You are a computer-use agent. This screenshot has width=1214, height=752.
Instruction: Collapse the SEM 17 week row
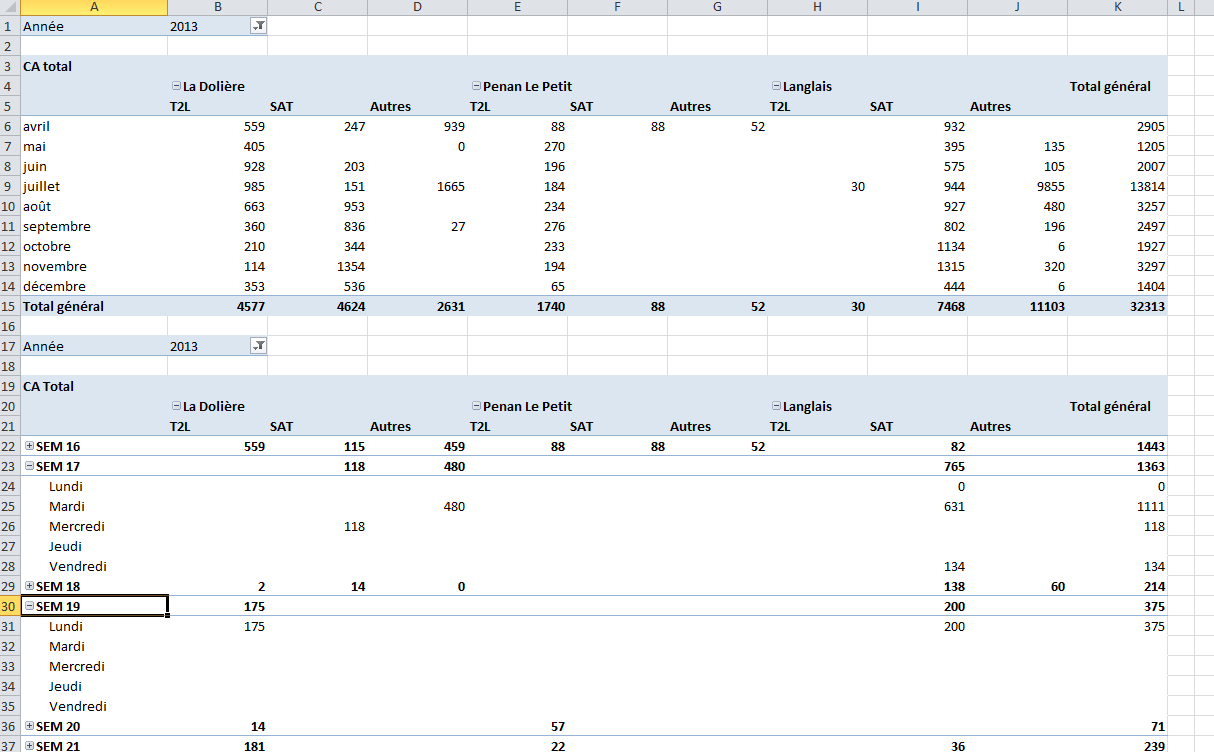(29, 466)
